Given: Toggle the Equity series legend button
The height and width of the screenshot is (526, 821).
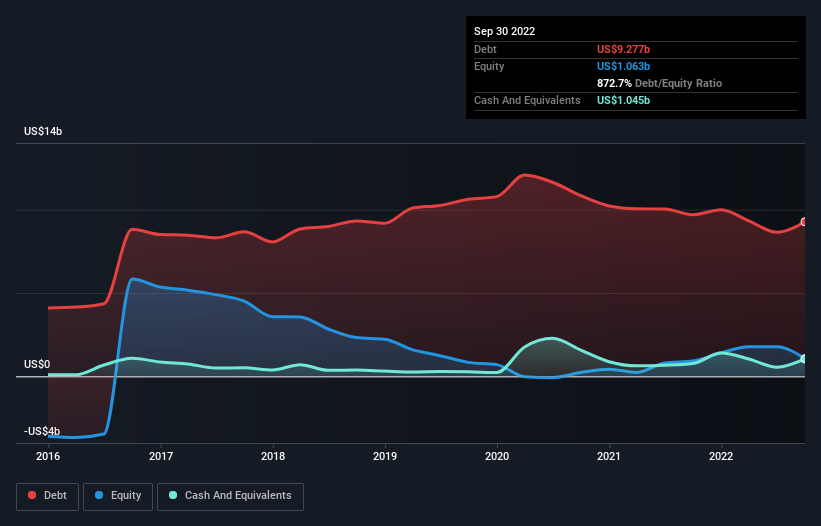Looking at the screenshot, I should click(x=118, y=496).
